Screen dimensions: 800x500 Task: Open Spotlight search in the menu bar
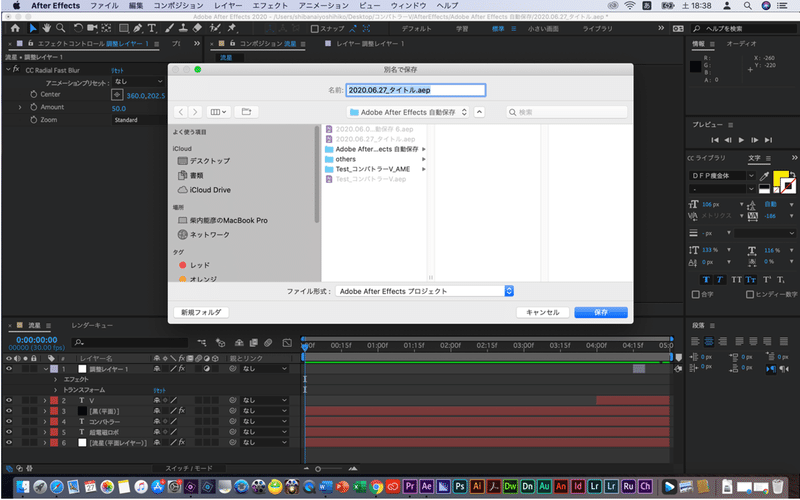pyautogui.click(x=747, y=6)
